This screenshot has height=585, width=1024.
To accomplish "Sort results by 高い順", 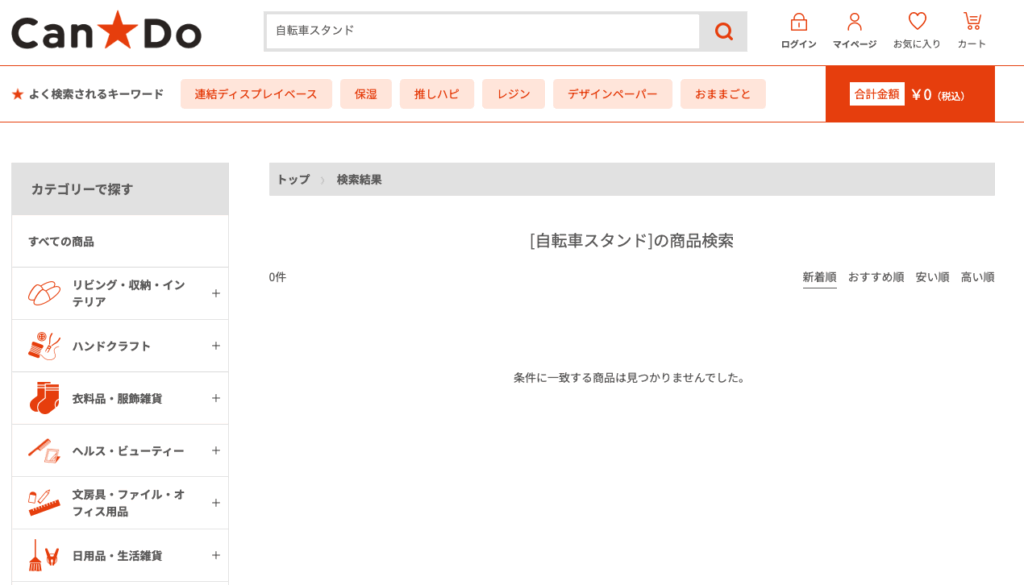I will pos(978,277).
